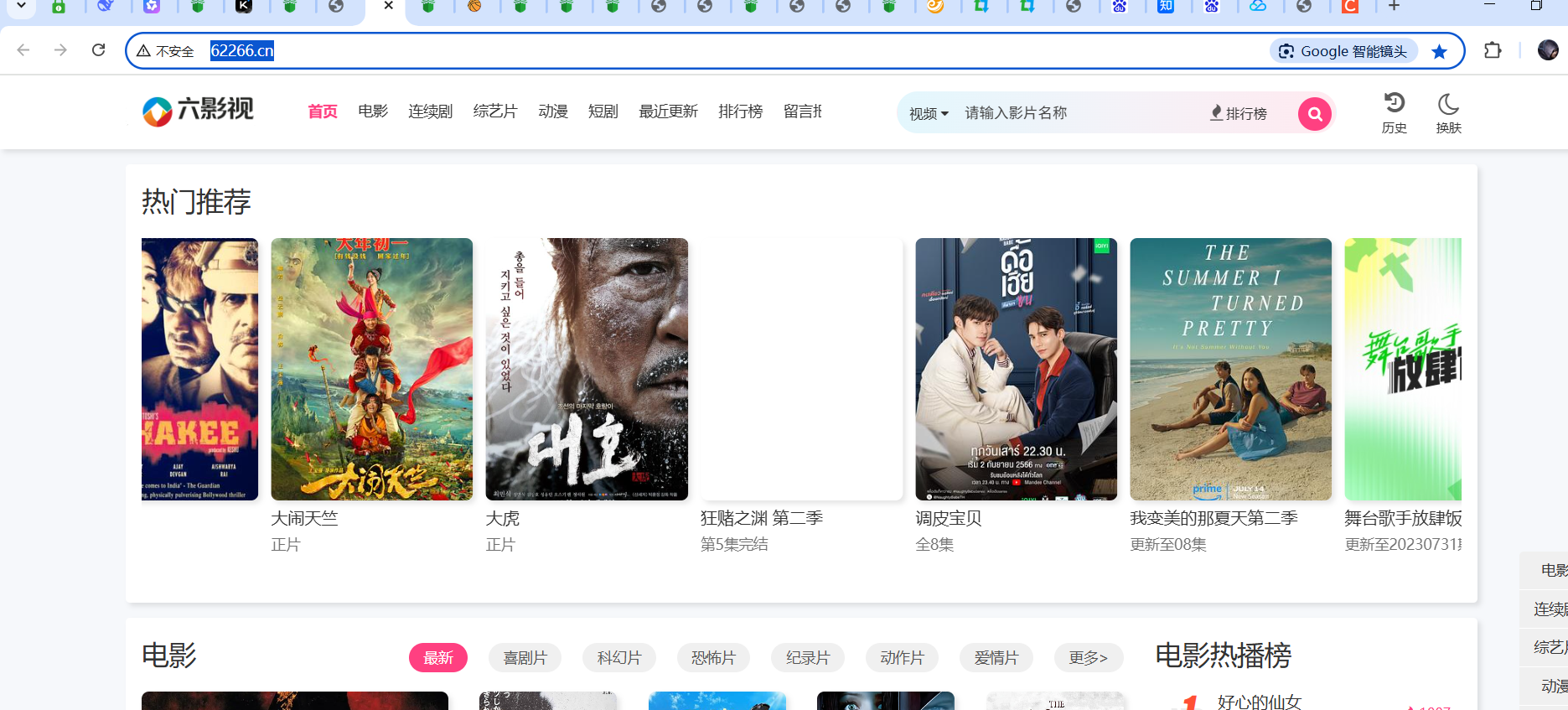1568x710 pixels.
Task: Click the pink search magnifier button
Action: coord(1315,113)
